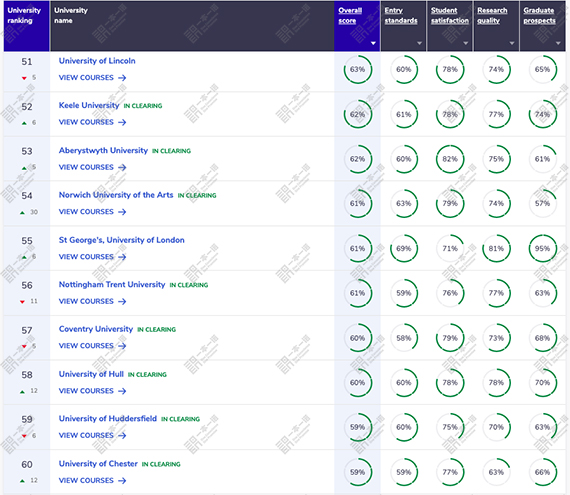Screen dimensions: 570x495
Task: Open the Entry standards column header link
Action: [x=401, y=16]
